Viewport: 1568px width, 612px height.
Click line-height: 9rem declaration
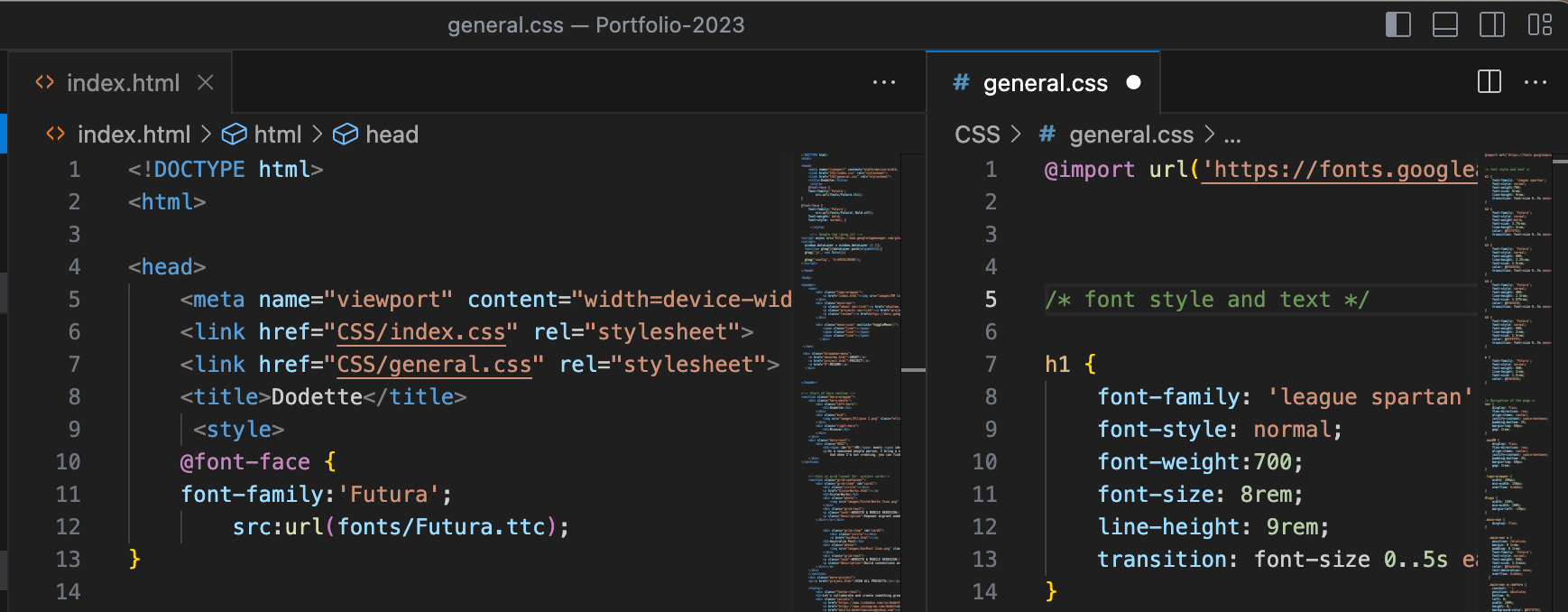[x=1213, y=527]
